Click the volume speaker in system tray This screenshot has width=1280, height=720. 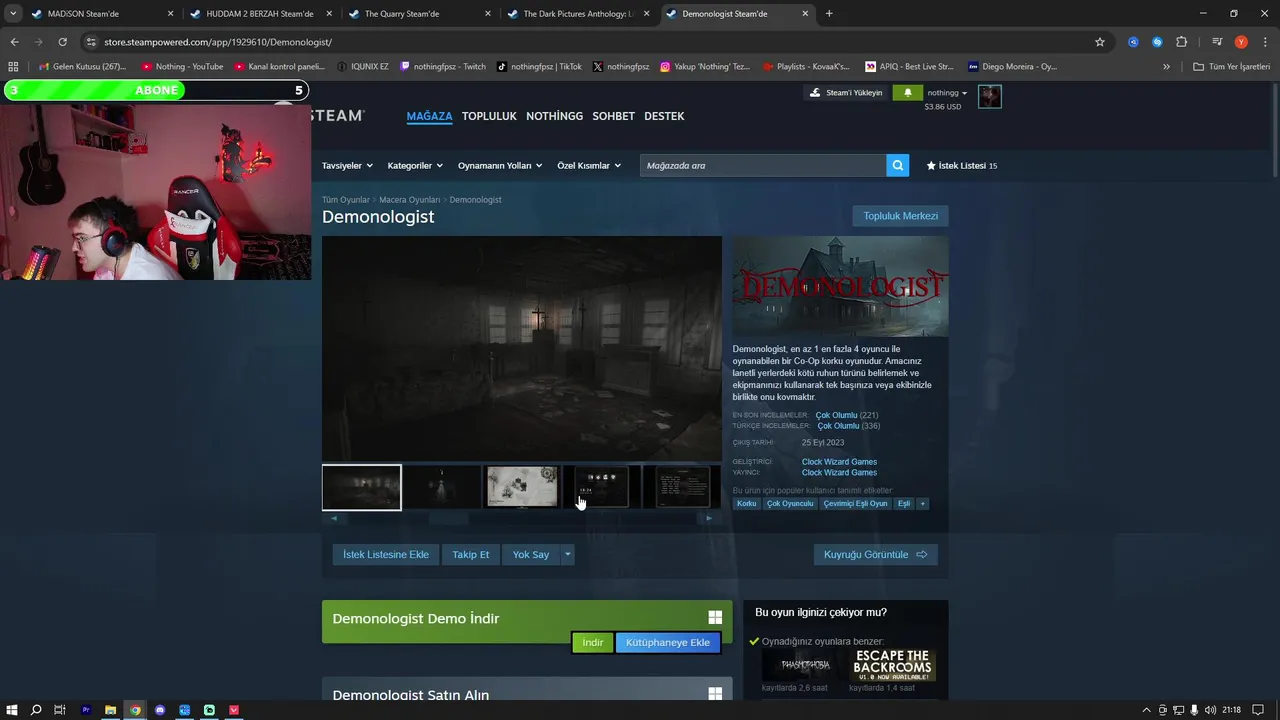pos(1211,710)
